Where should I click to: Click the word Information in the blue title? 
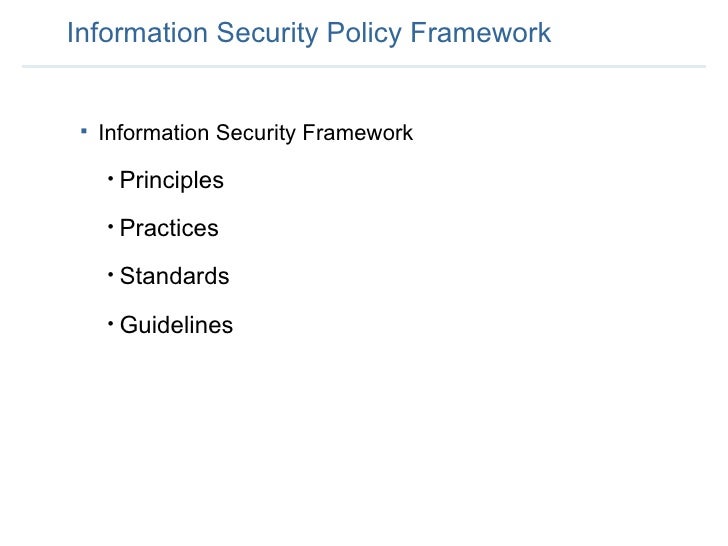tap(137, 32)
